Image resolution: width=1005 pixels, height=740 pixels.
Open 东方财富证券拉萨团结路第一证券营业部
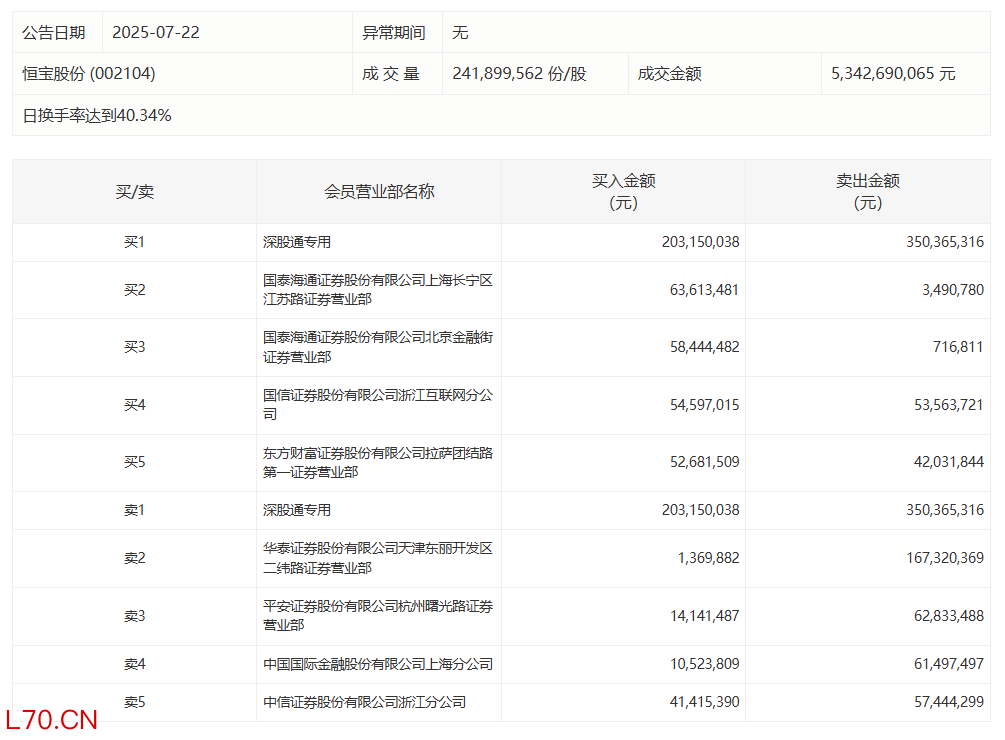tap(378, 463)
